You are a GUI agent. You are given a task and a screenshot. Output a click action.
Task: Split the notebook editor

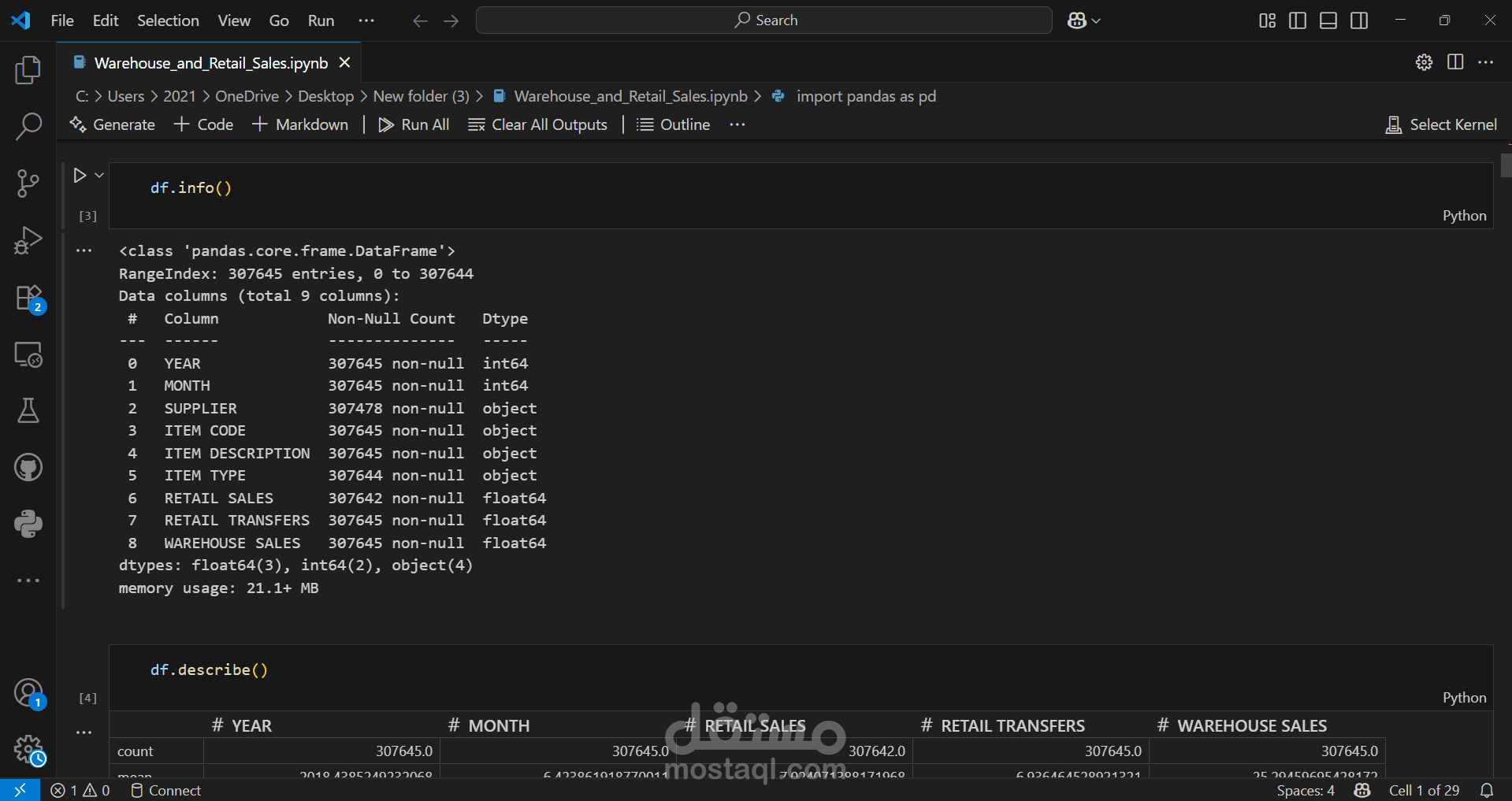click(x=1455, y=62)
